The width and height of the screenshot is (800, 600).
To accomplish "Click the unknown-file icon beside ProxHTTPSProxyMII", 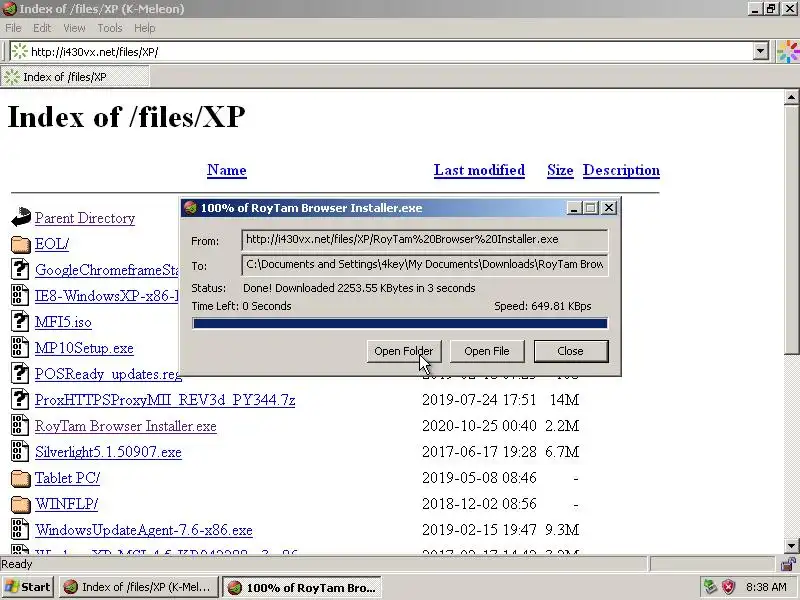I will [20, 399].
